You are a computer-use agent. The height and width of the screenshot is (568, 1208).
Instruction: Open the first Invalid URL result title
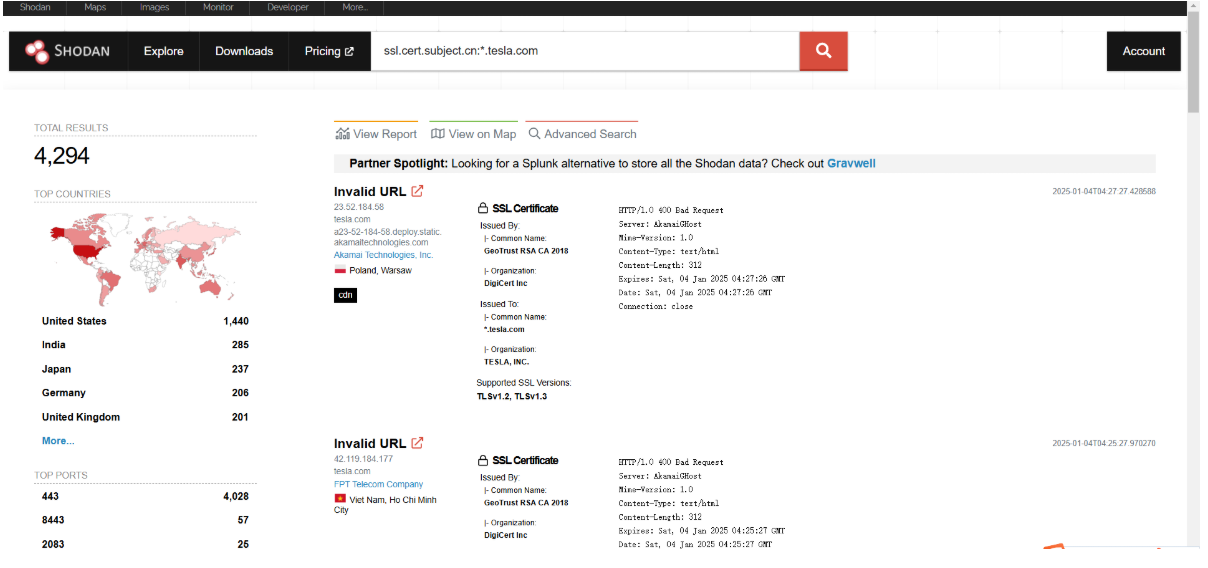370,191
